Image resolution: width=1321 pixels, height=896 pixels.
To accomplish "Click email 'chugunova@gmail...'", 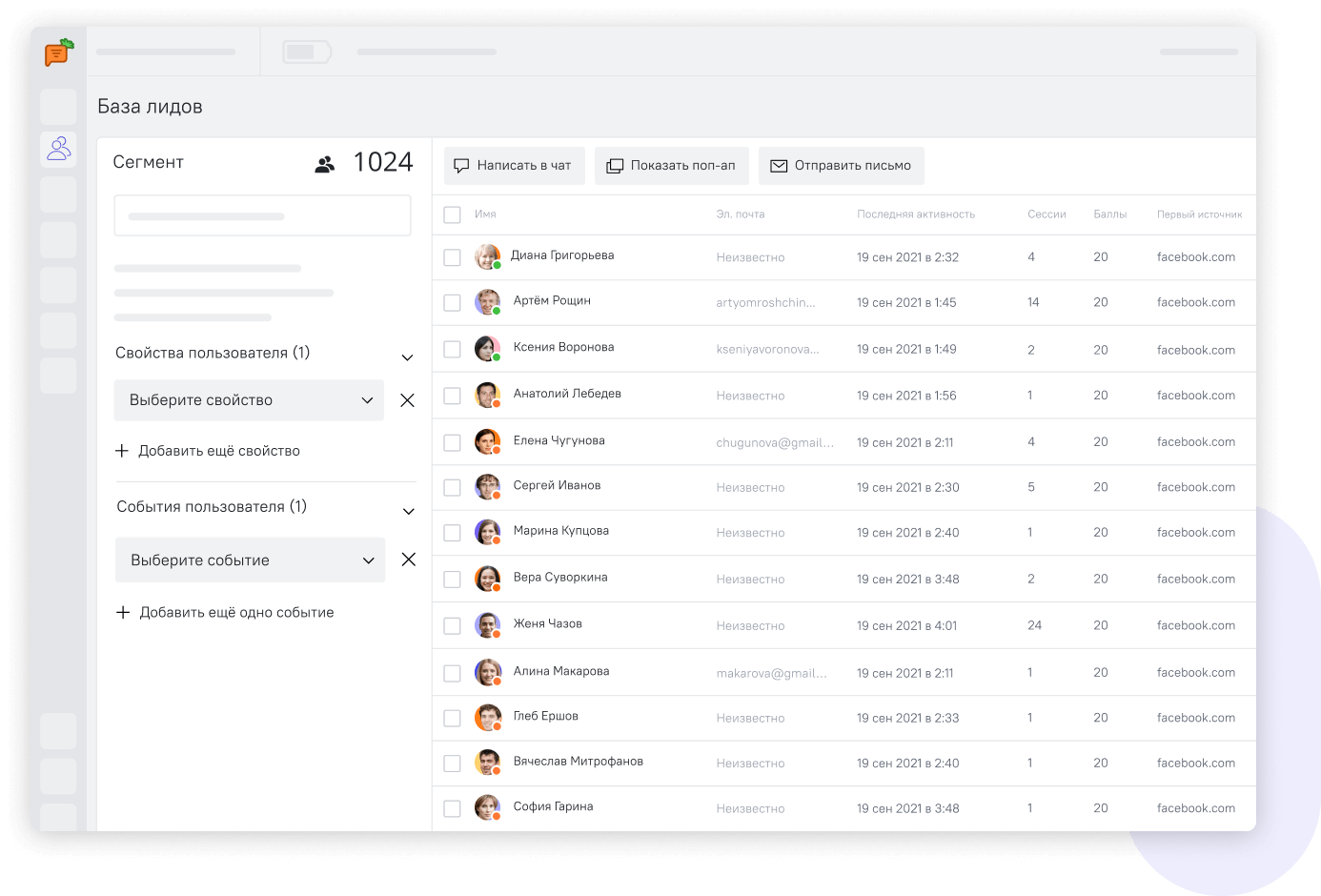I will pos(775,443).
